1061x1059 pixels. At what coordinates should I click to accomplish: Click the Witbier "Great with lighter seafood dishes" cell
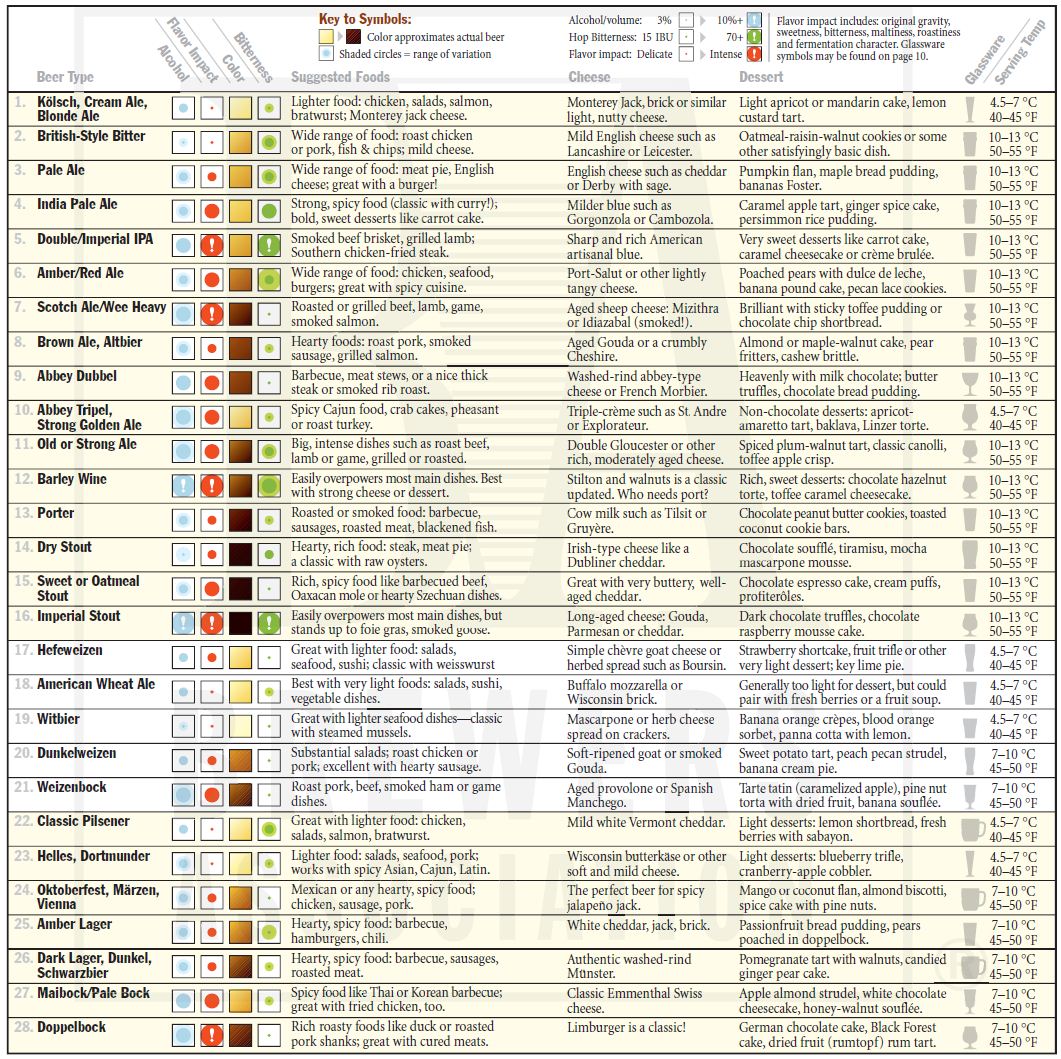397,725
